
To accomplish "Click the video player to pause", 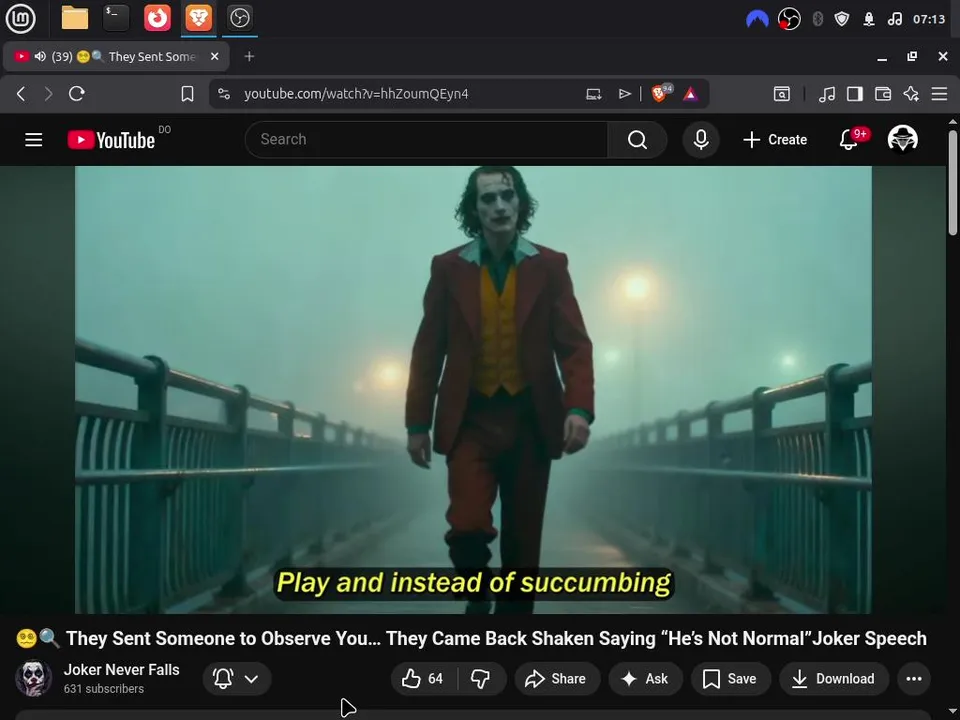I will (x=473, y=389).
